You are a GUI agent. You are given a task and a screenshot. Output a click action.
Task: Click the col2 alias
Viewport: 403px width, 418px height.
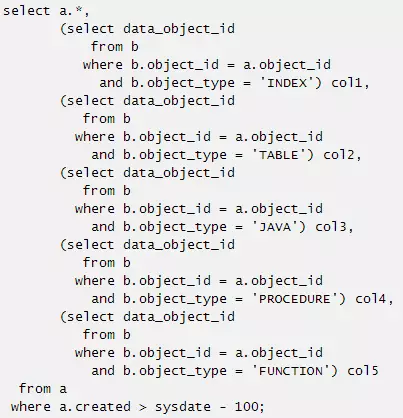coord(339,155)
